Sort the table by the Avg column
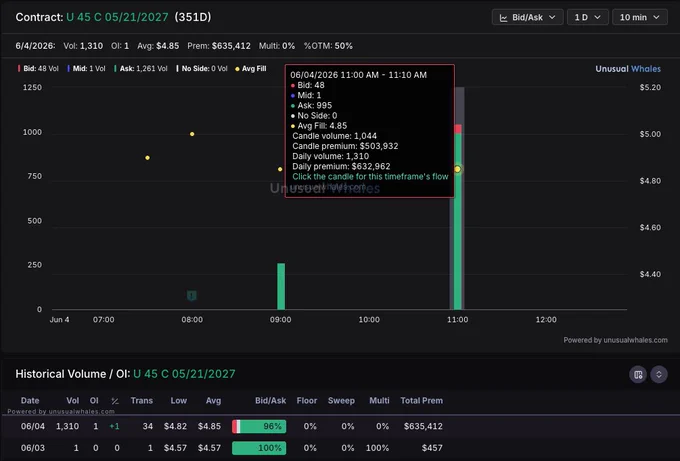 [213, 401]
